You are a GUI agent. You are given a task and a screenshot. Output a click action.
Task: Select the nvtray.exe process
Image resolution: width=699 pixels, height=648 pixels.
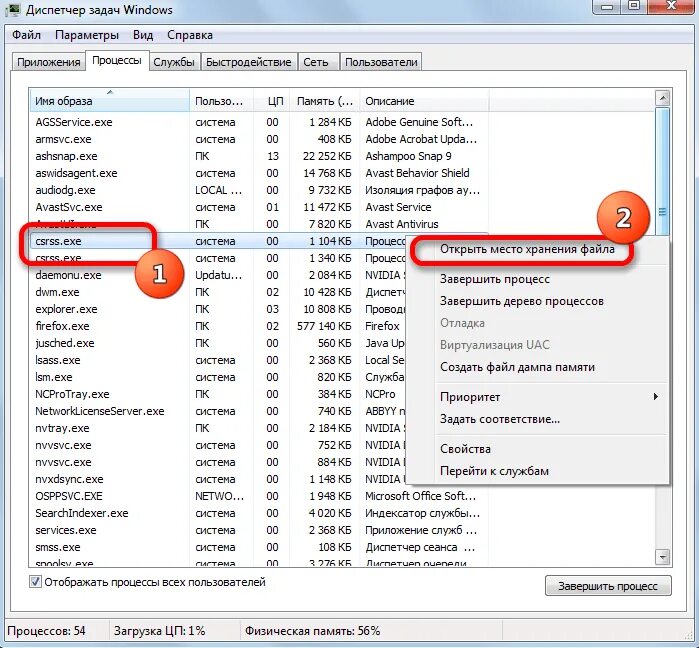pyautogui.click(x=62, y=428)
